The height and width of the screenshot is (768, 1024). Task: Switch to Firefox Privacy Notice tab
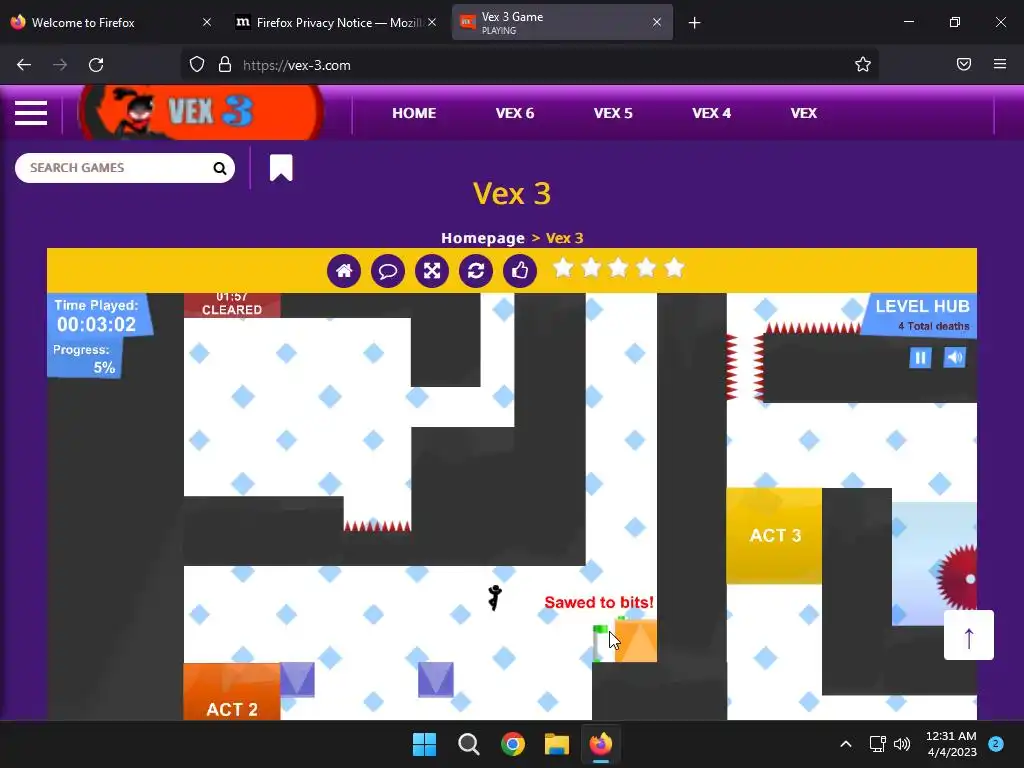click(335, 23)
